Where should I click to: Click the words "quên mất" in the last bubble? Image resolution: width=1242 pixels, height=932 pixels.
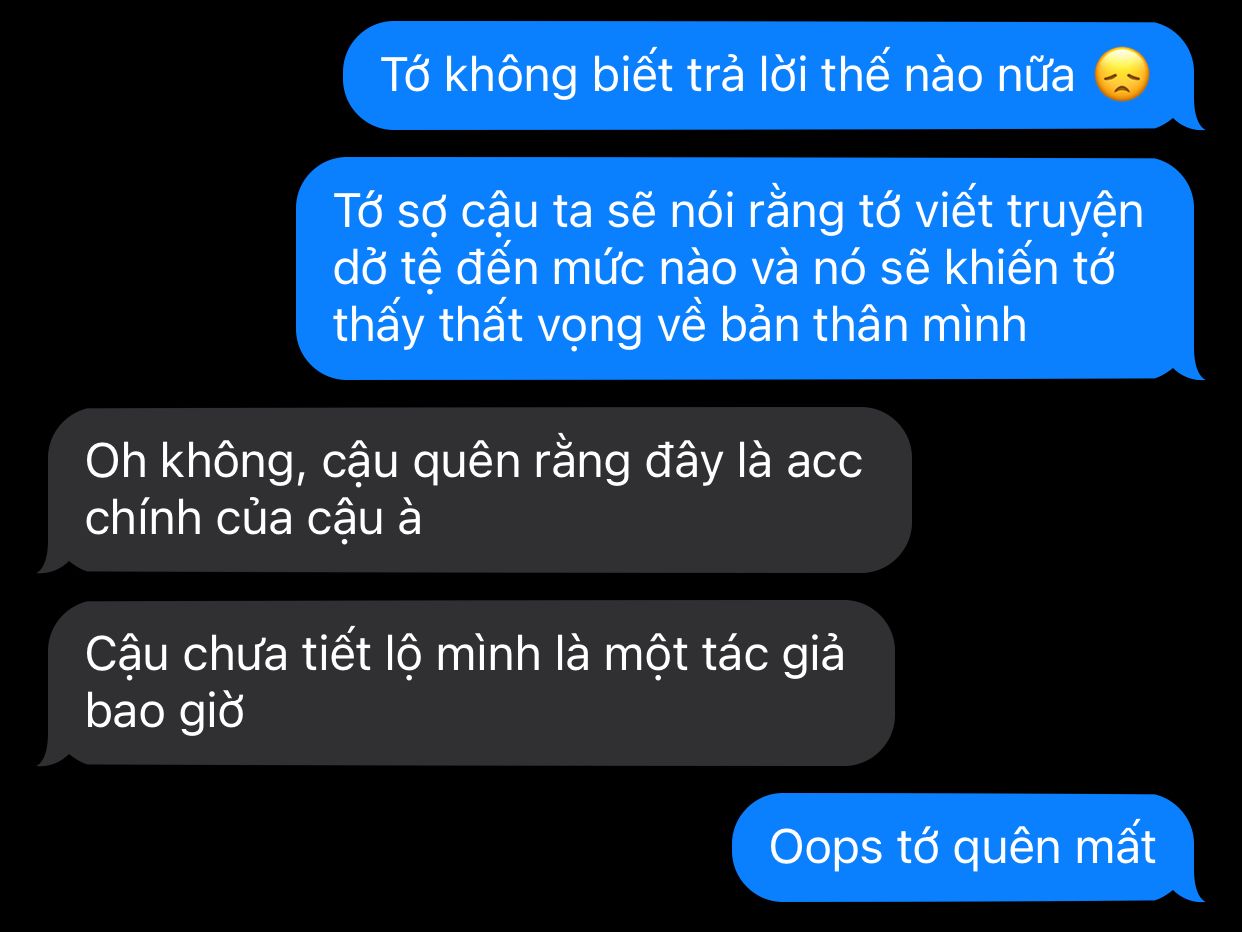[x=1054, y=848]
